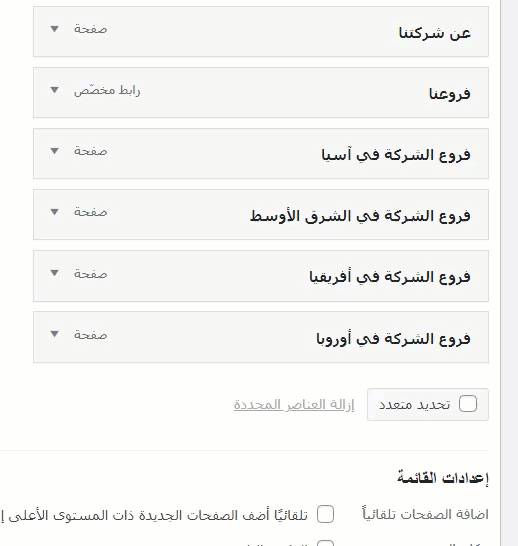The height and width of the screenshot is (546, 518).
Task: Select the 'فروعنا' menu item title
Action: [450, 94]
